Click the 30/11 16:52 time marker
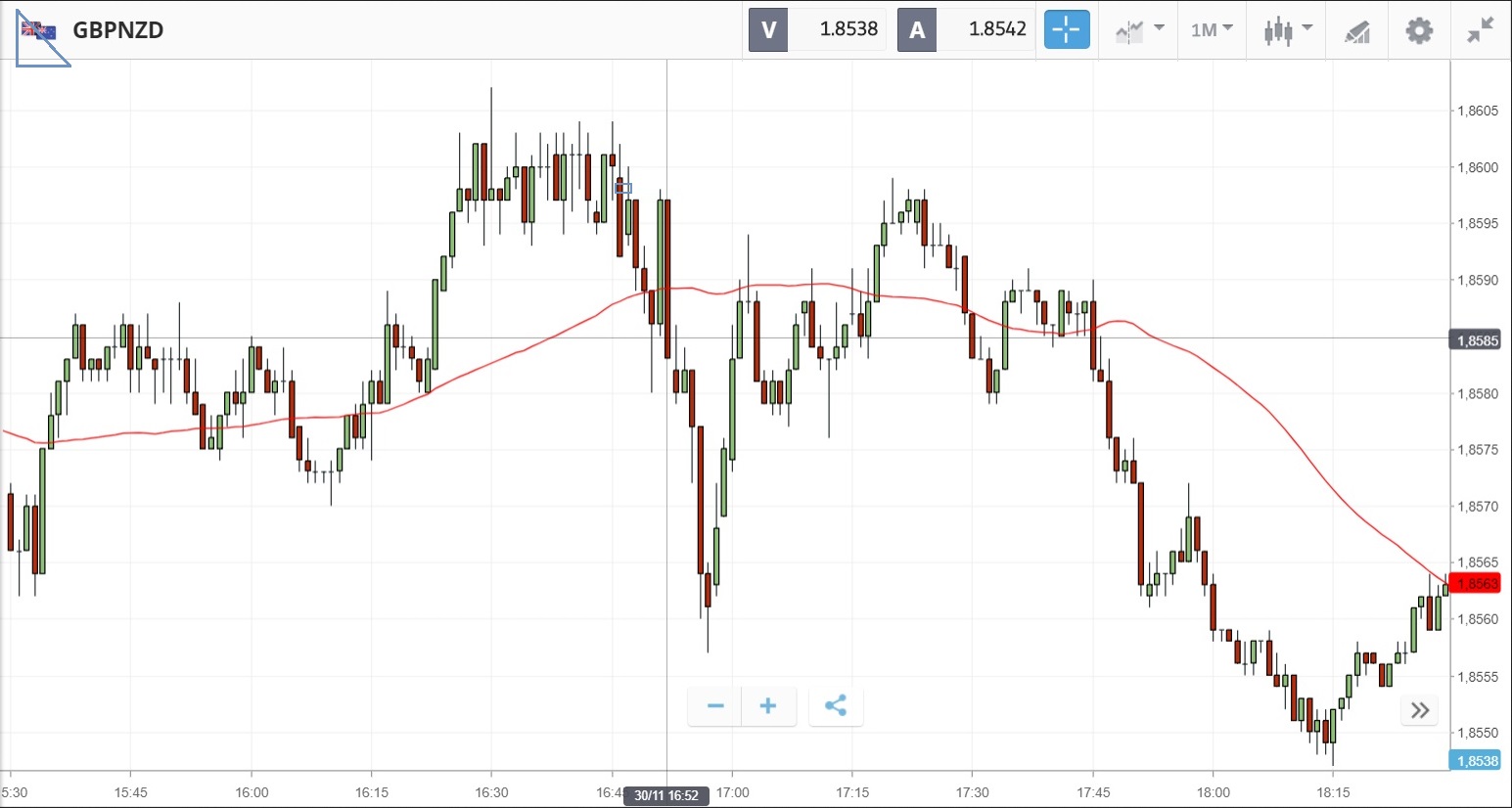Screen dimensions: 1512x808 (666, 795)
